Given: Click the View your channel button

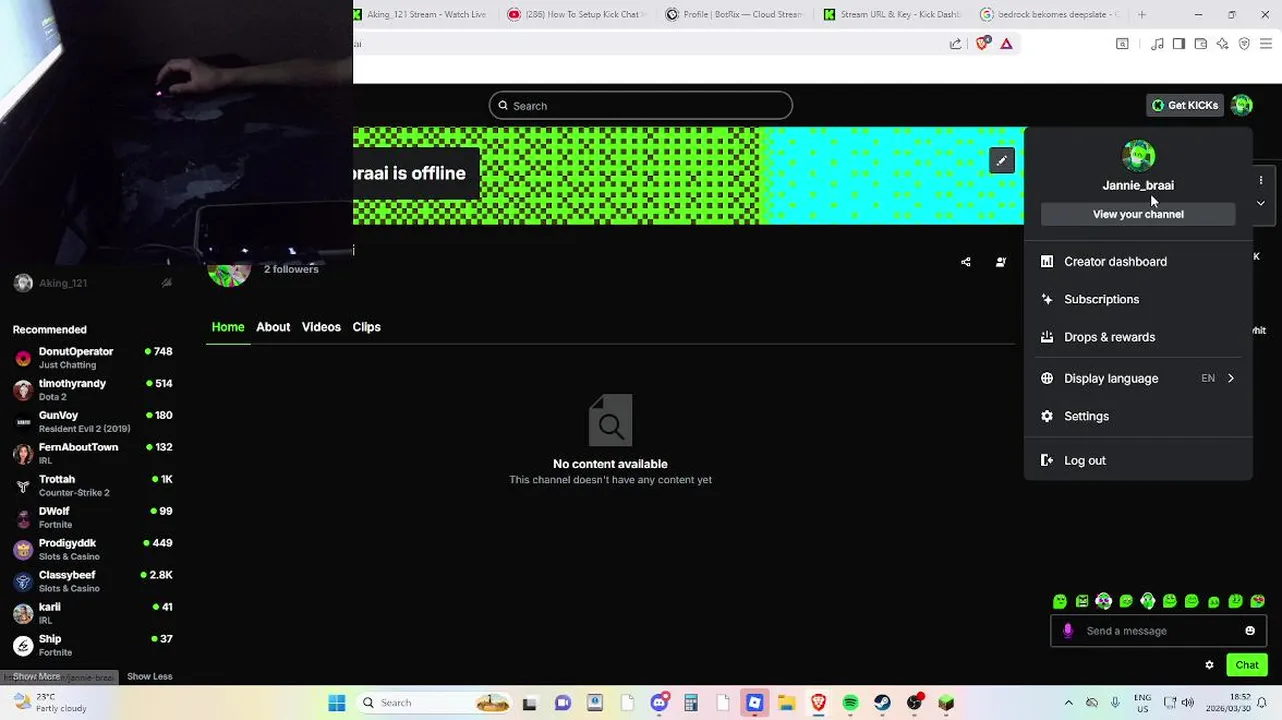Looking at the screenshot, I should tap(1138, 214).
